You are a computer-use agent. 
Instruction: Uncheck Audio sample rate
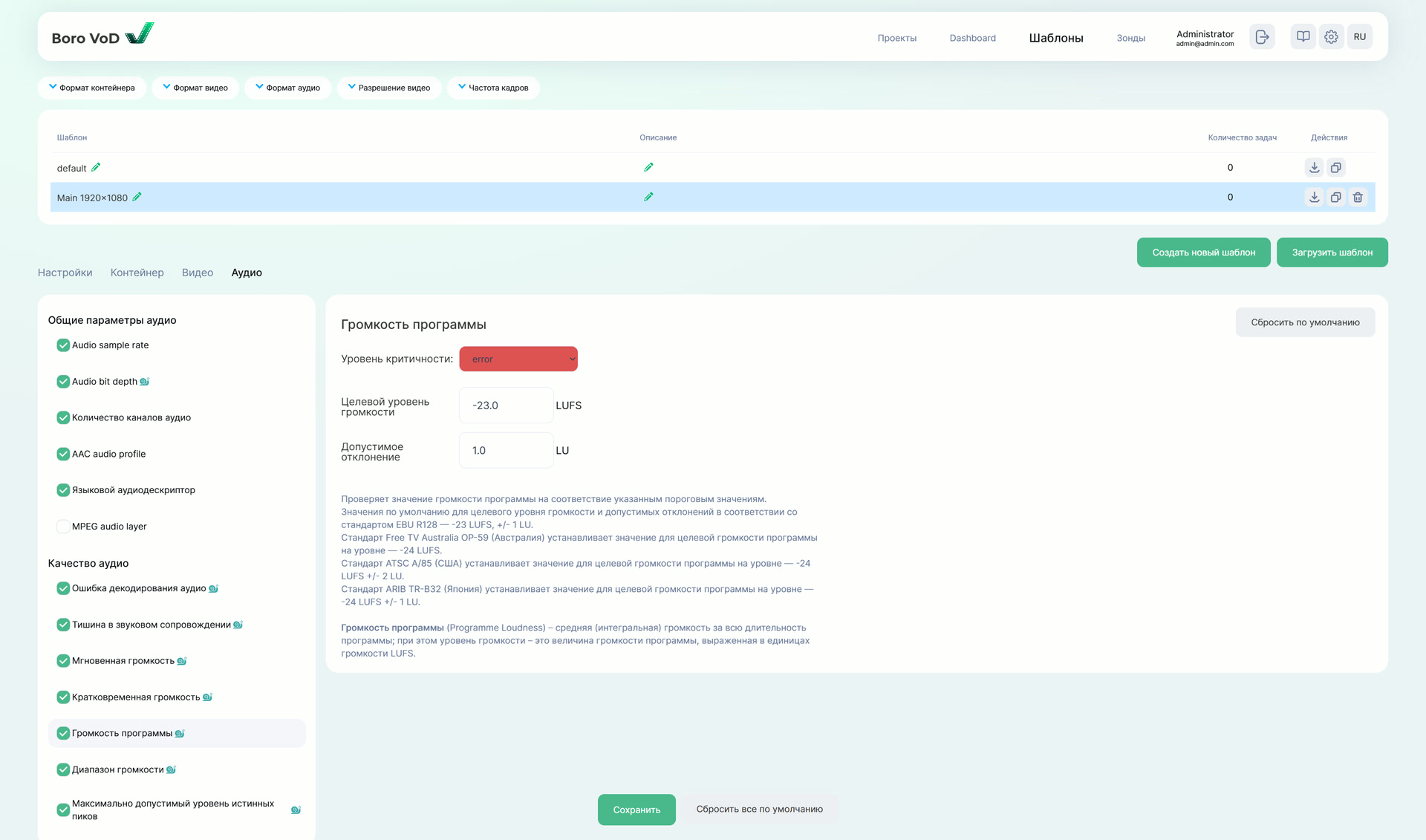(63, 345)
